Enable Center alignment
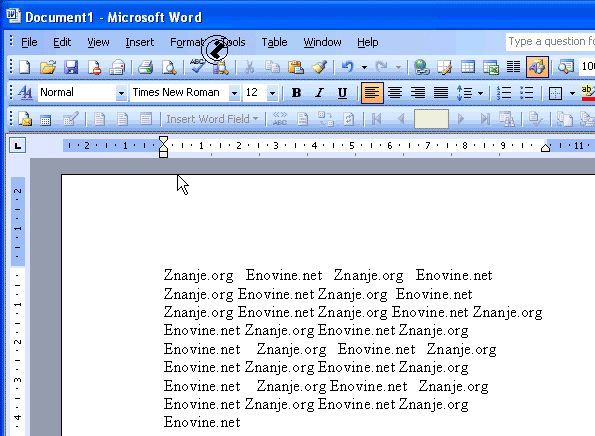This screenshot has width=595, height=436. pos(395,93)
